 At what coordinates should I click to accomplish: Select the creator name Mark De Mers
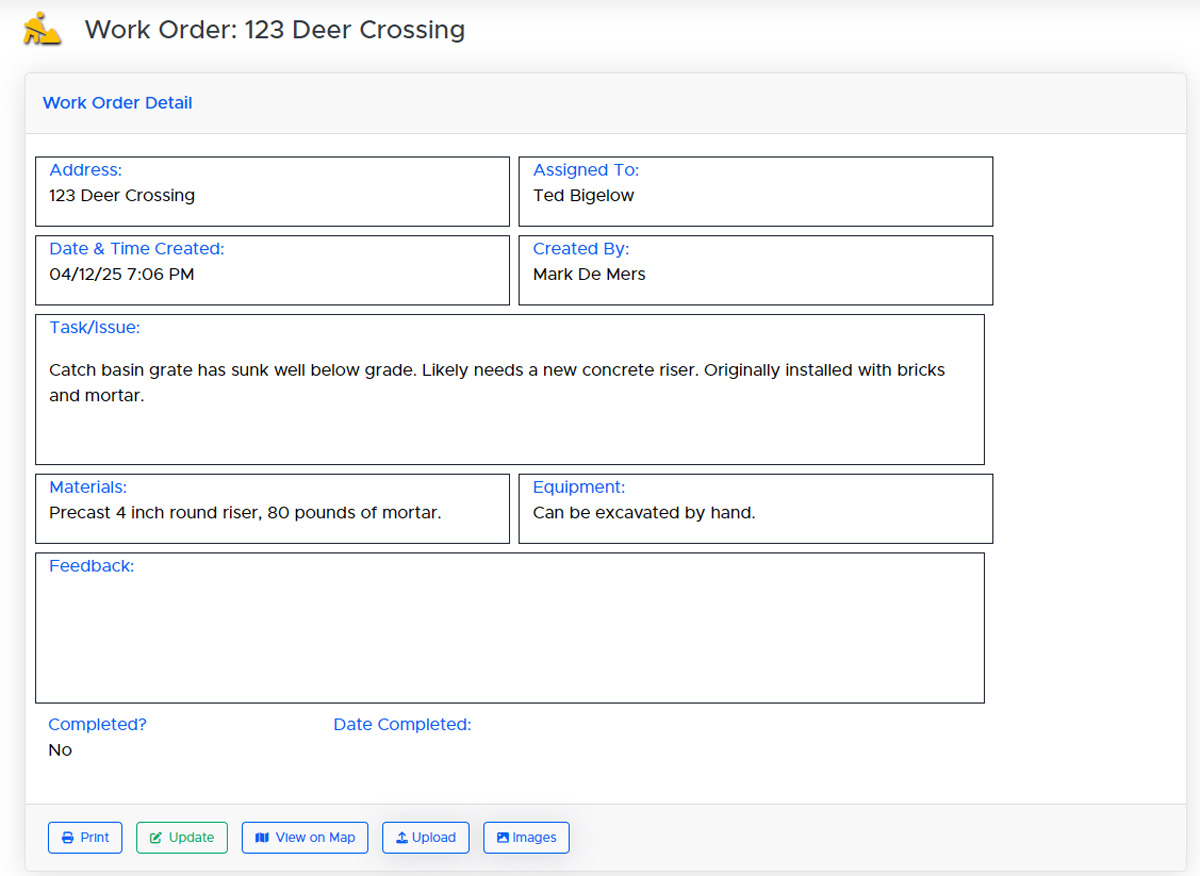click(x=589, y=274)
